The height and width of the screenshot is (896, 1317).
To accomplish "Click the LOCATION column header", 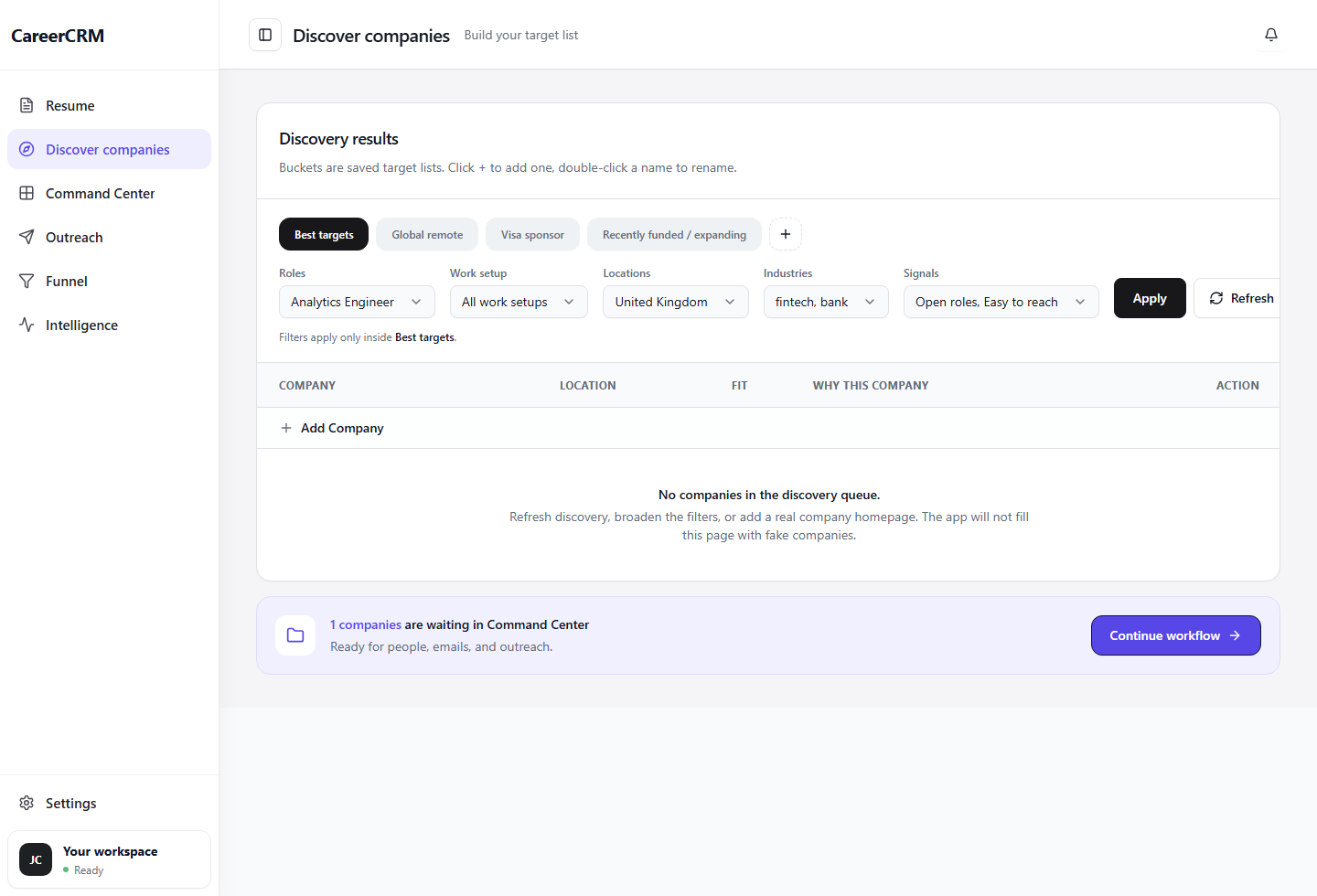I will click(588, 386).
